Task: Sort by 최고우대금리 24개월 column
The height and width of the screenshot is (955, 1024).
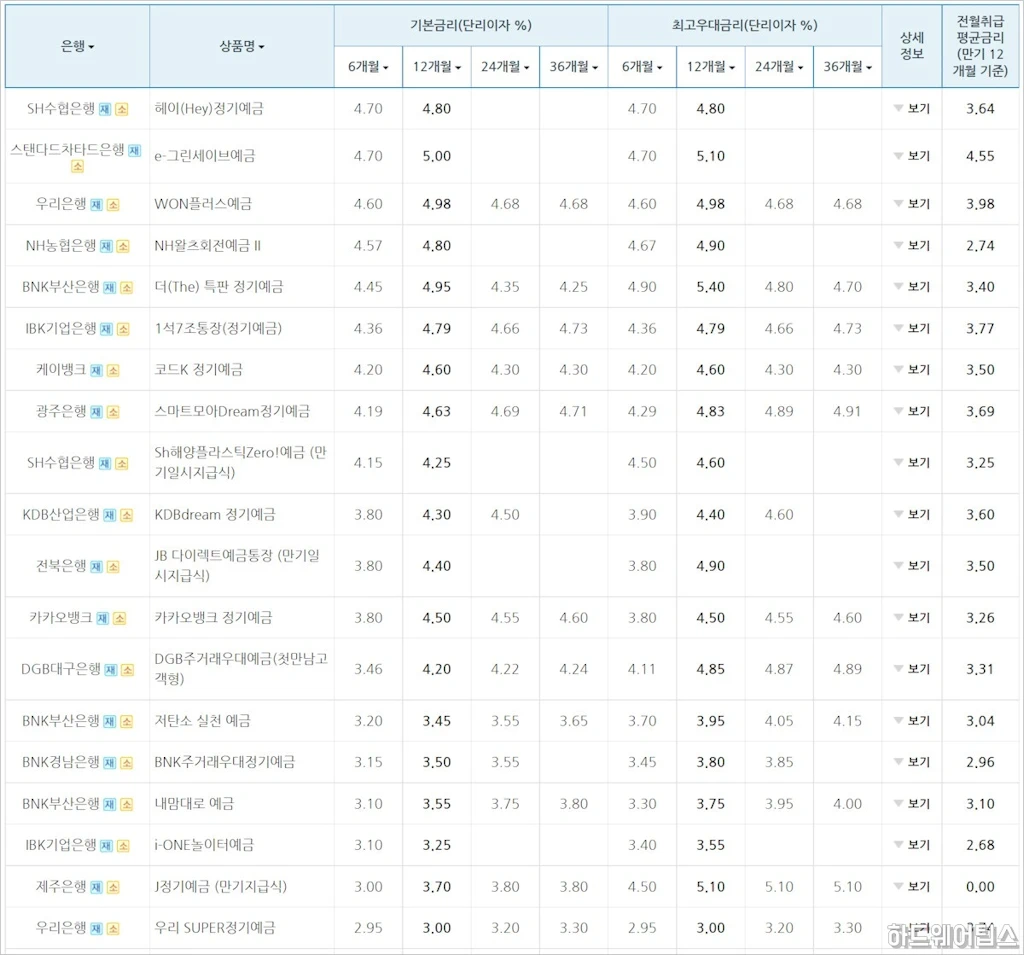Action: coord(779,67)
